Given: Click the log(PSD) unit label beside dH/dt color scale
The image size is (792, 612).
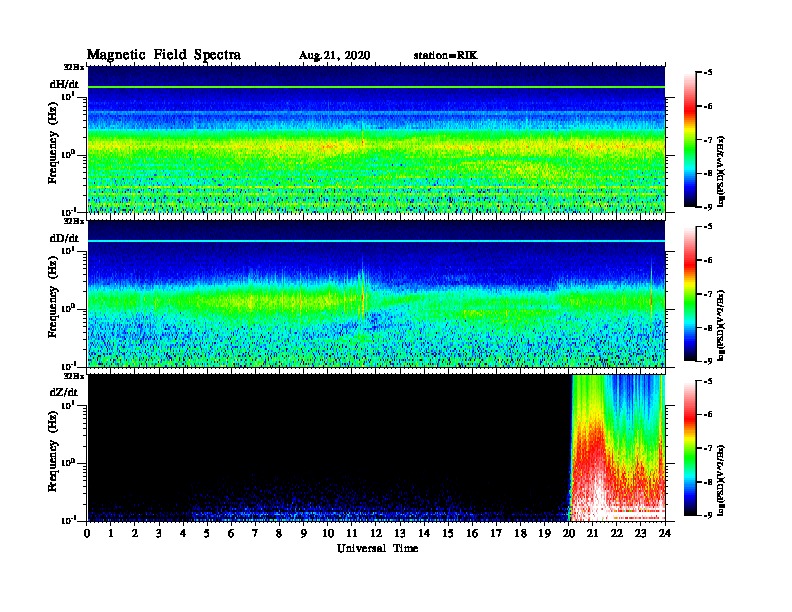Looking at the screenshot, I should tap(721, 171).
